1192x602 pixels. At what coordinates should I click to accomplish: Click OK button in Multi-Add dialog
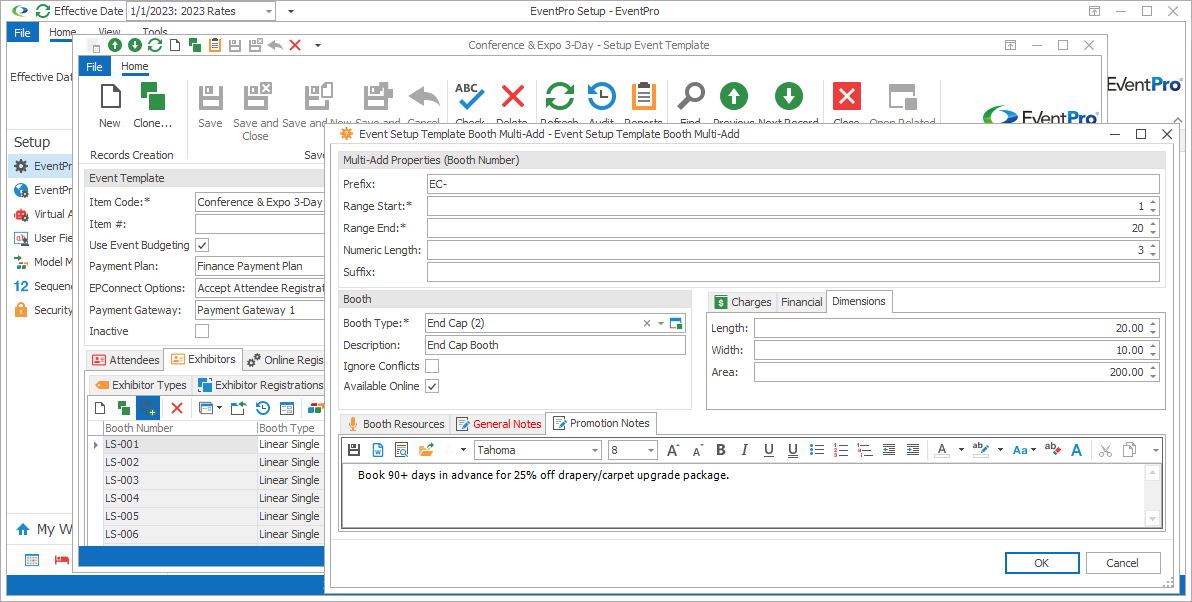1041,562
